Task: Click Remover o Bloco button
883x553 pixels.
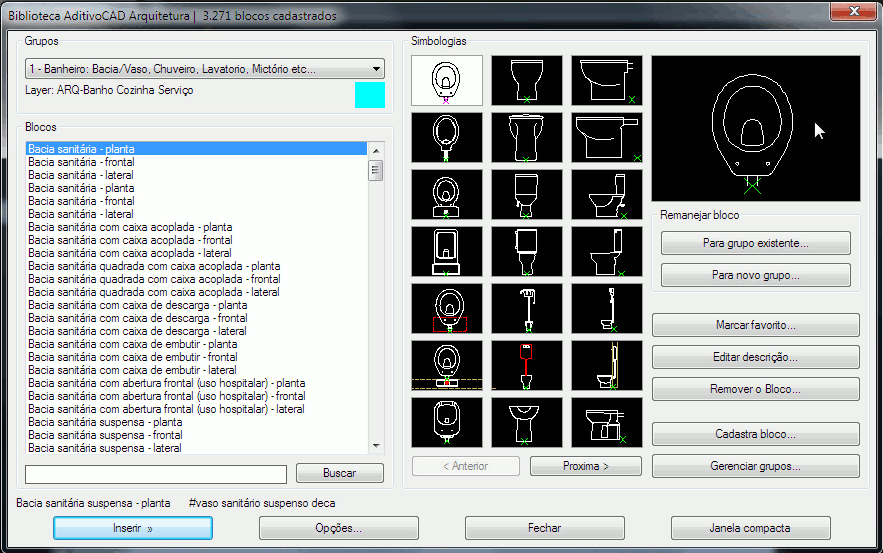Action: tap(756, 389)
